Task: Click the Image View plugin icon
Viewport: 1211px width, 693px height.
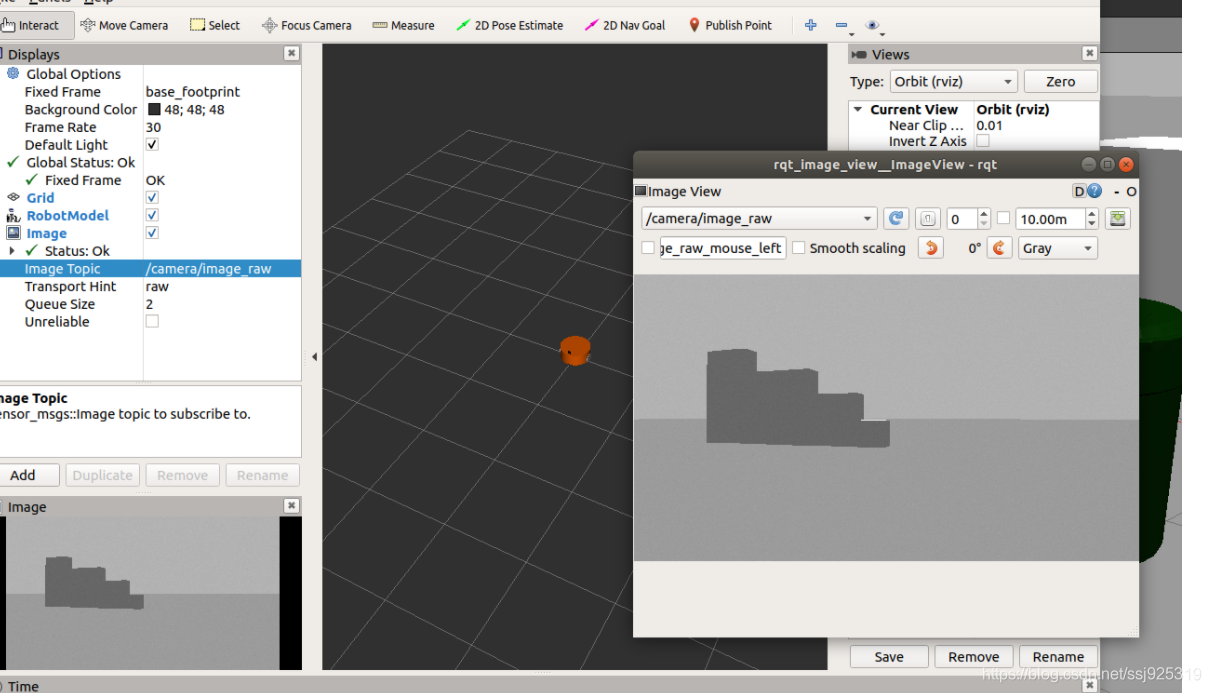Action: click(641, 191)
